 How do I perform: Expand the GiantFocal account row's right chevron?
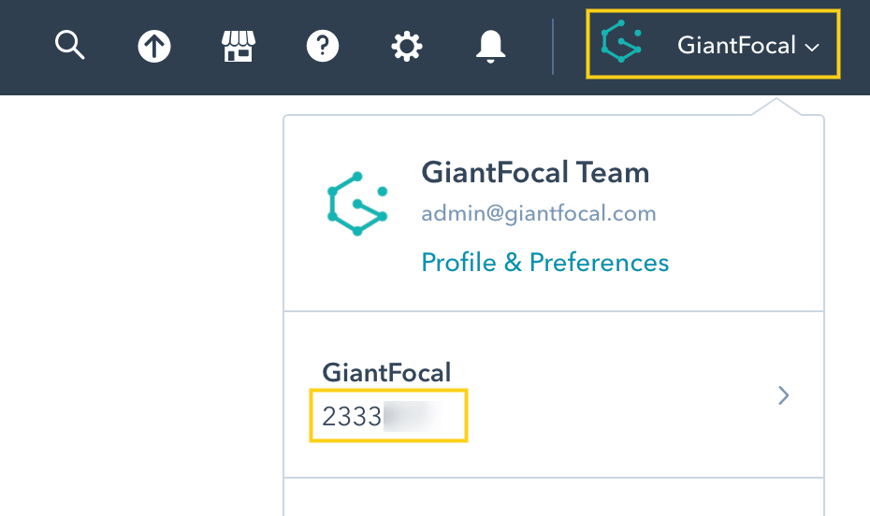tap(784, 396)
